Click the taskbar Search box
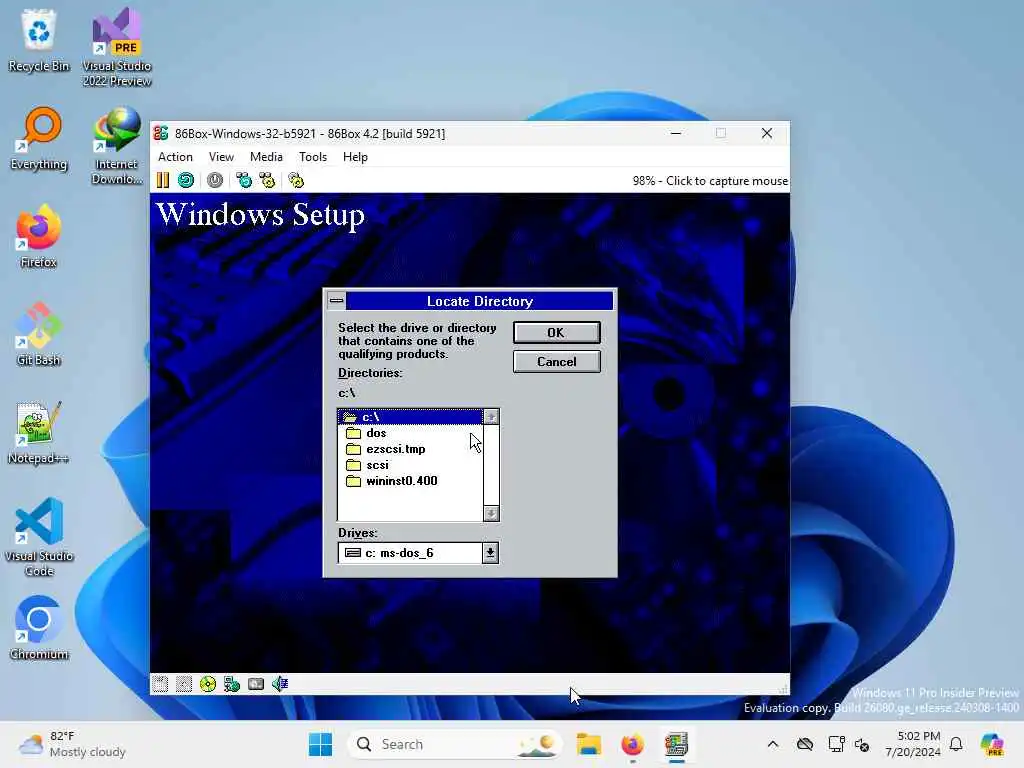The image size is (1024, 768). [x=455, y=744]
